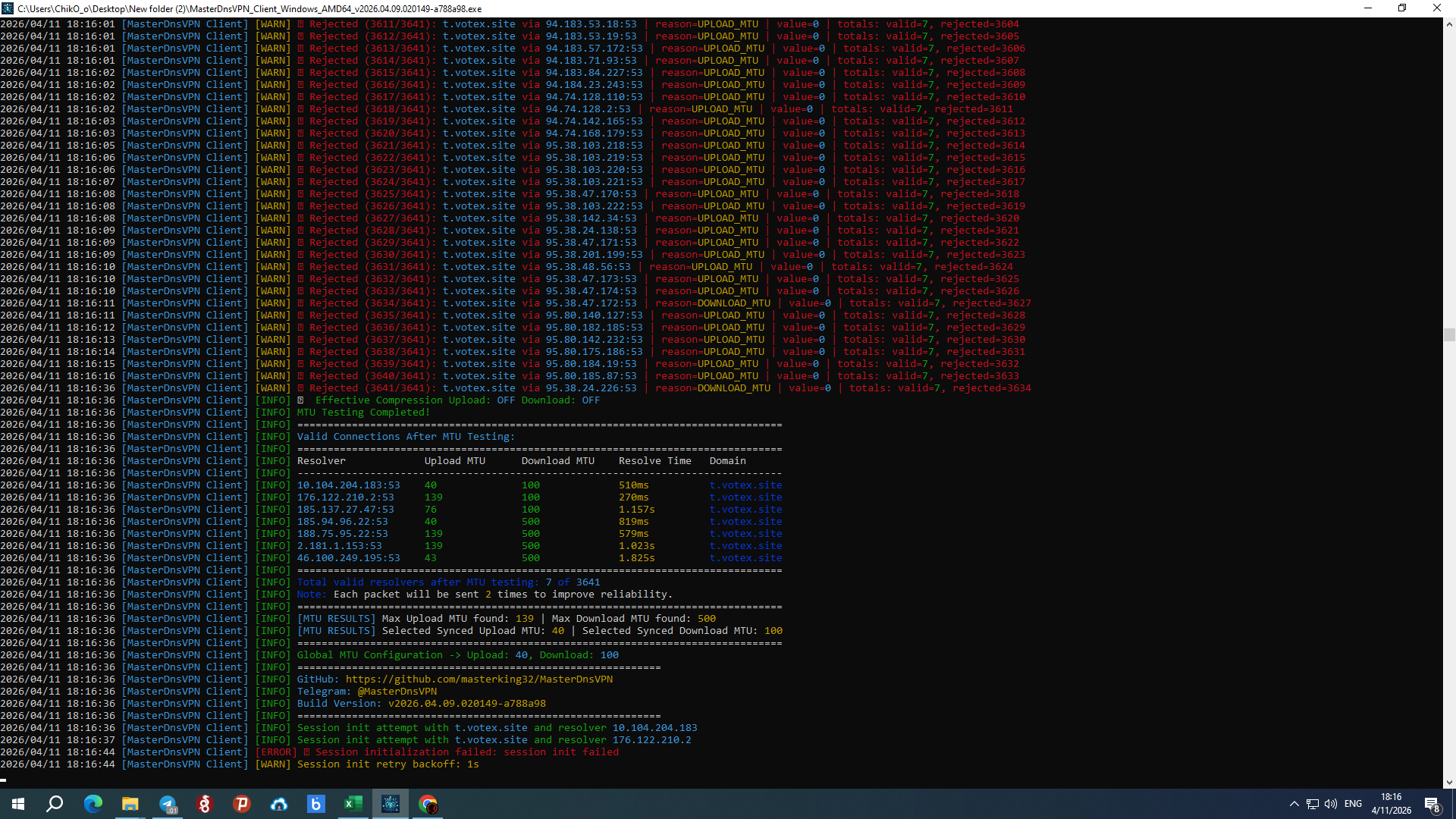The image size is (1456, 819).
Task: Switch to Telegram in the taskbar
Action: [168, 804]
